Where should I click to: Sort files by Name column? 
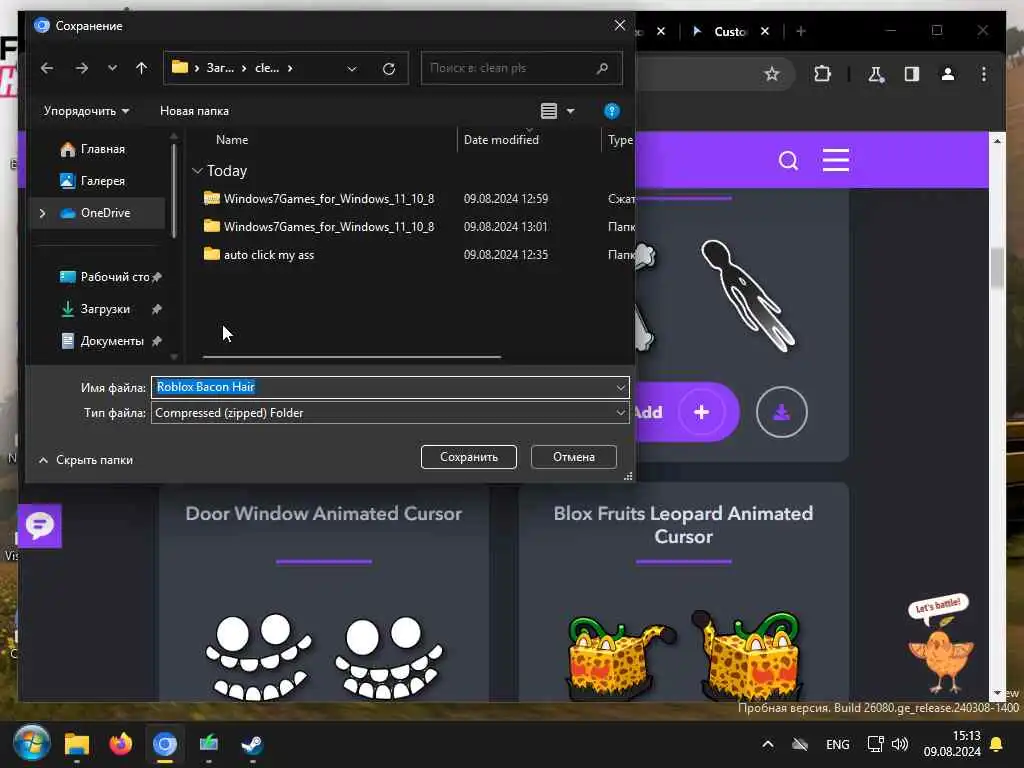pyautogui.click(x=232, y=140)
